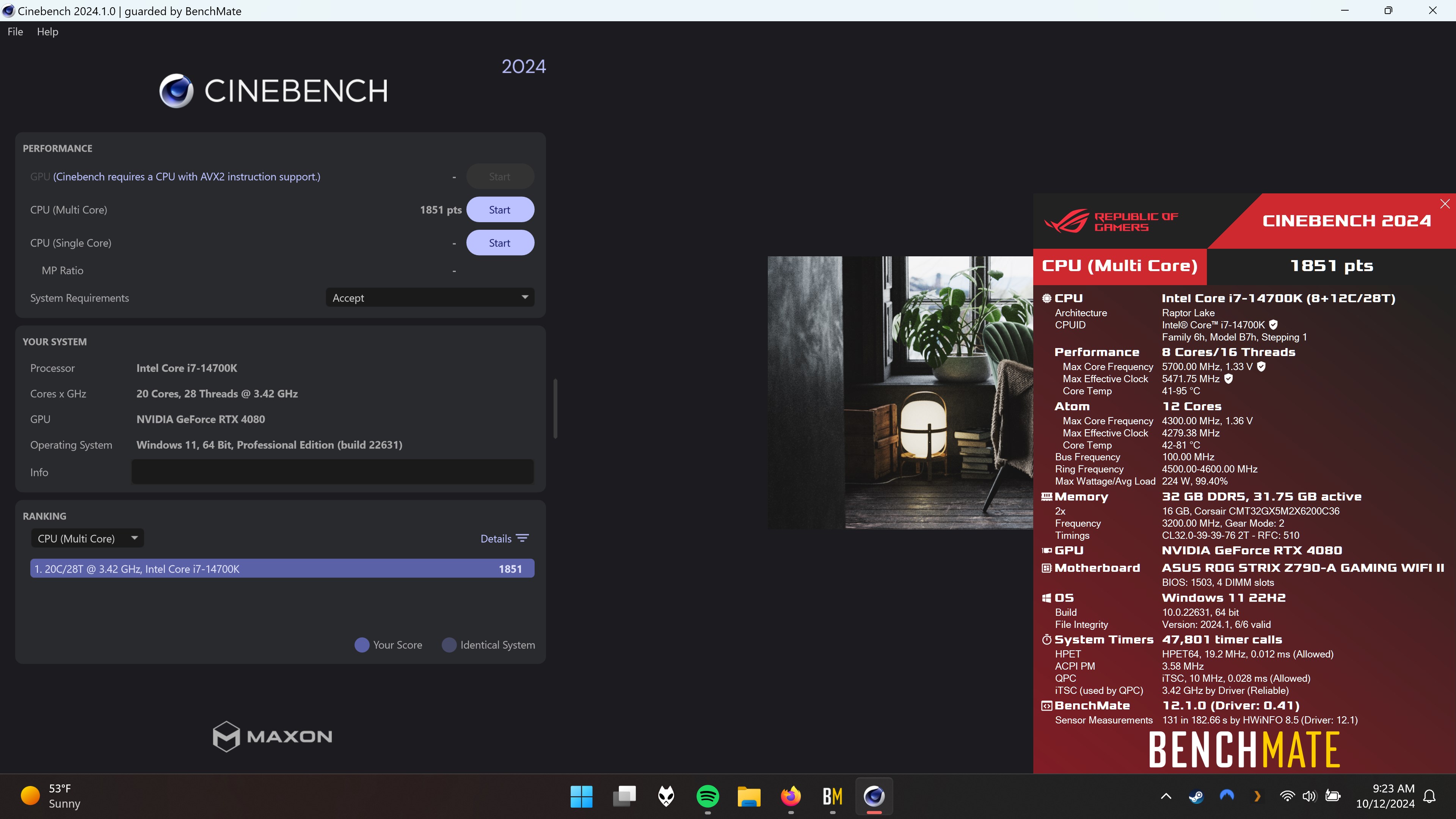This screenshot has width=1456, height=819.
Task: Open the volume control
Action: click(1310, 796)
